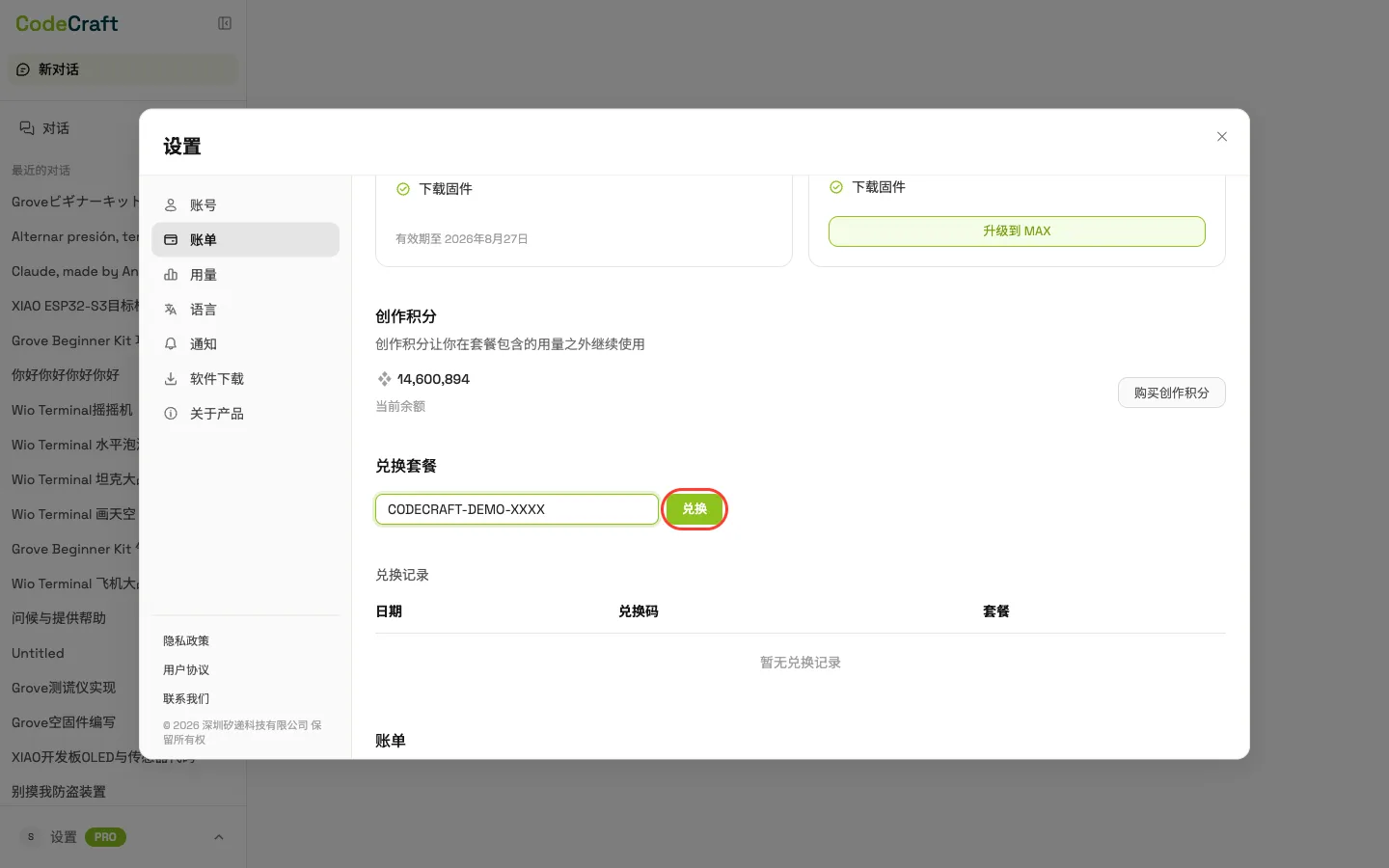This screenshot has width=1389, height=868.
Task: Open the Wio Terminal 画天空 conversation
Action: coord(73,514)
